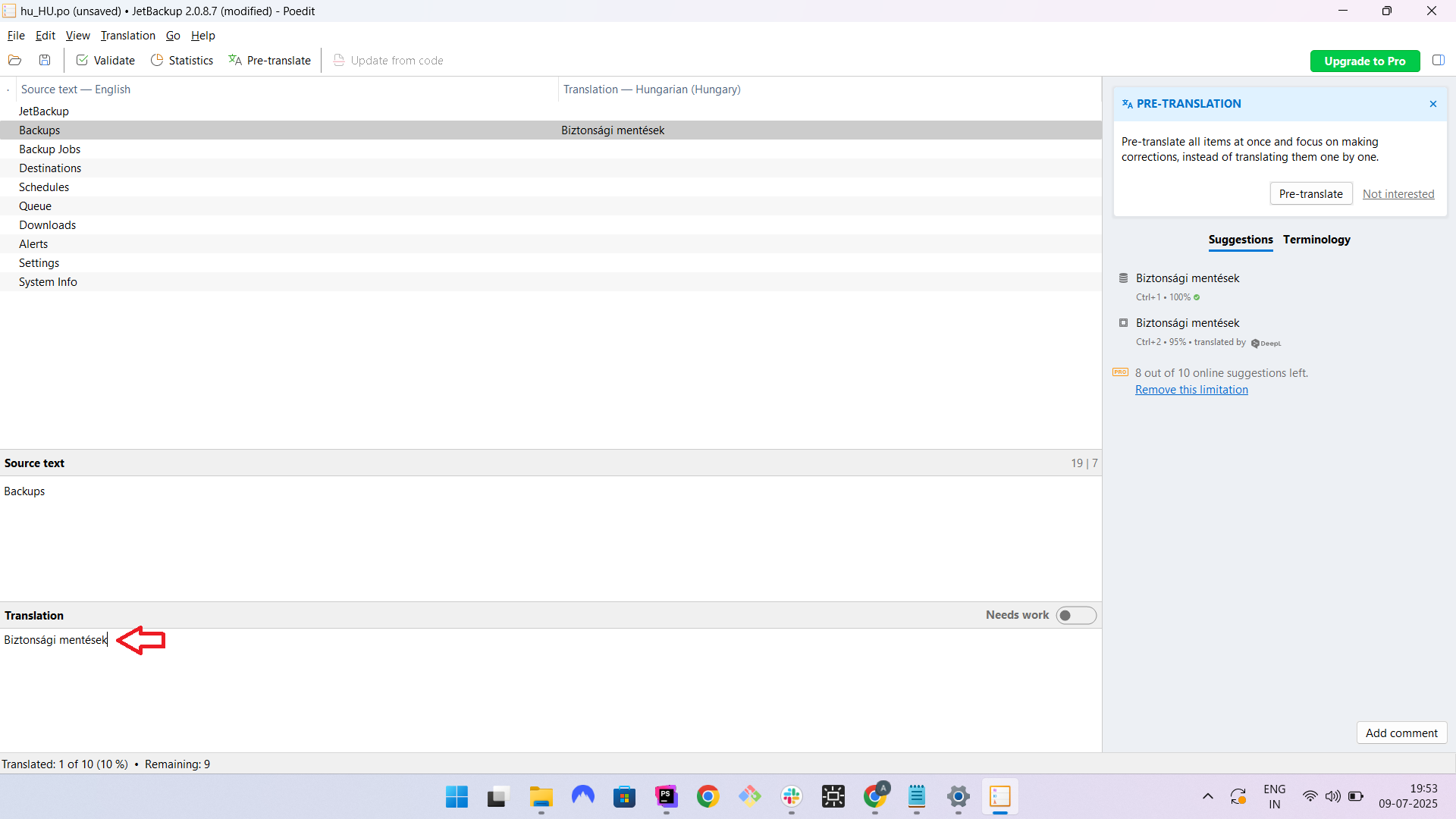The image size is (1456, 819).
Task: Click the source text Backups in editor
Action: pos(24,491)
